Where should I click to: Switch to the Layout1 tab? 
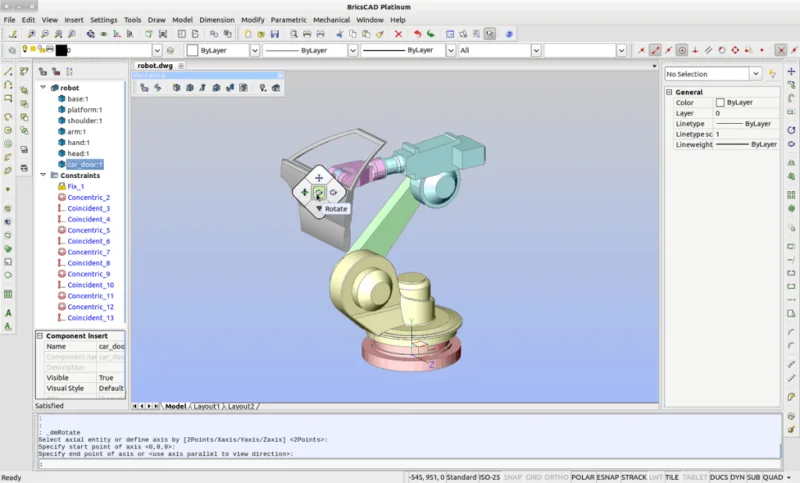click(206, 406)
